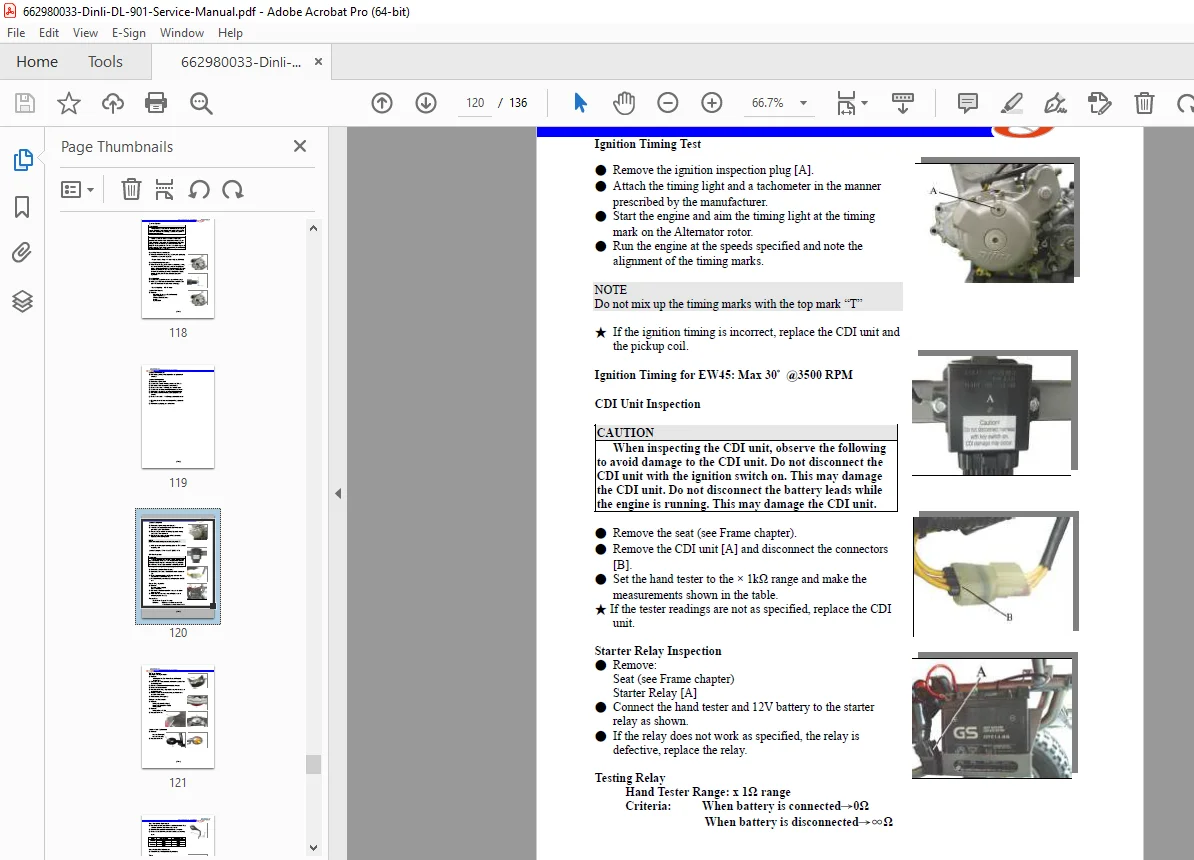The image size is (1194, 860).
Task: Click the toolbar Delete trash icon
Action: coord(1144,103)
